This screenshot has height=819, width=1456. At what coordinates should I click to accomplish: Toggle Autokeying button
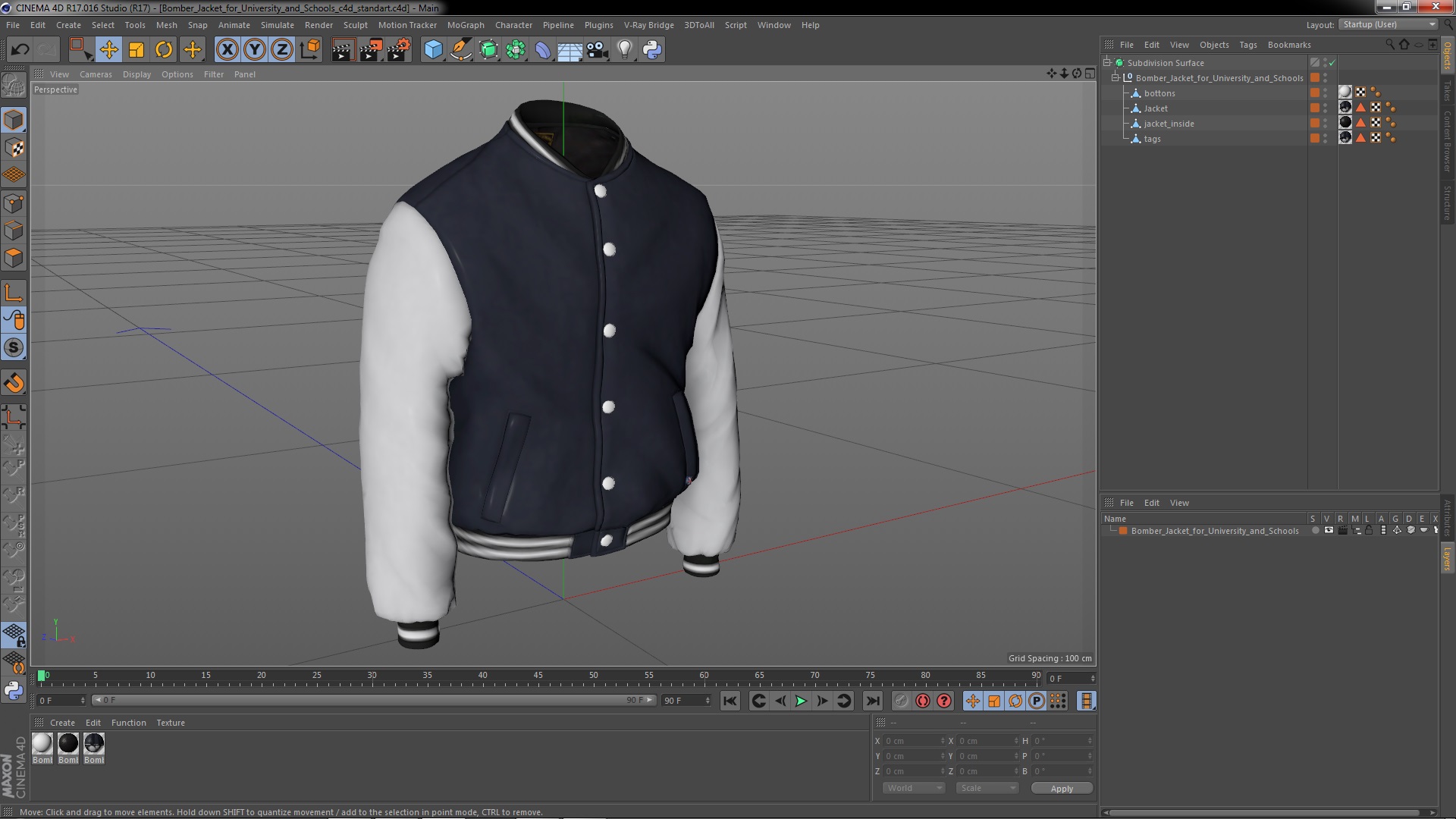pyautogui.click(x=922, y=701)
